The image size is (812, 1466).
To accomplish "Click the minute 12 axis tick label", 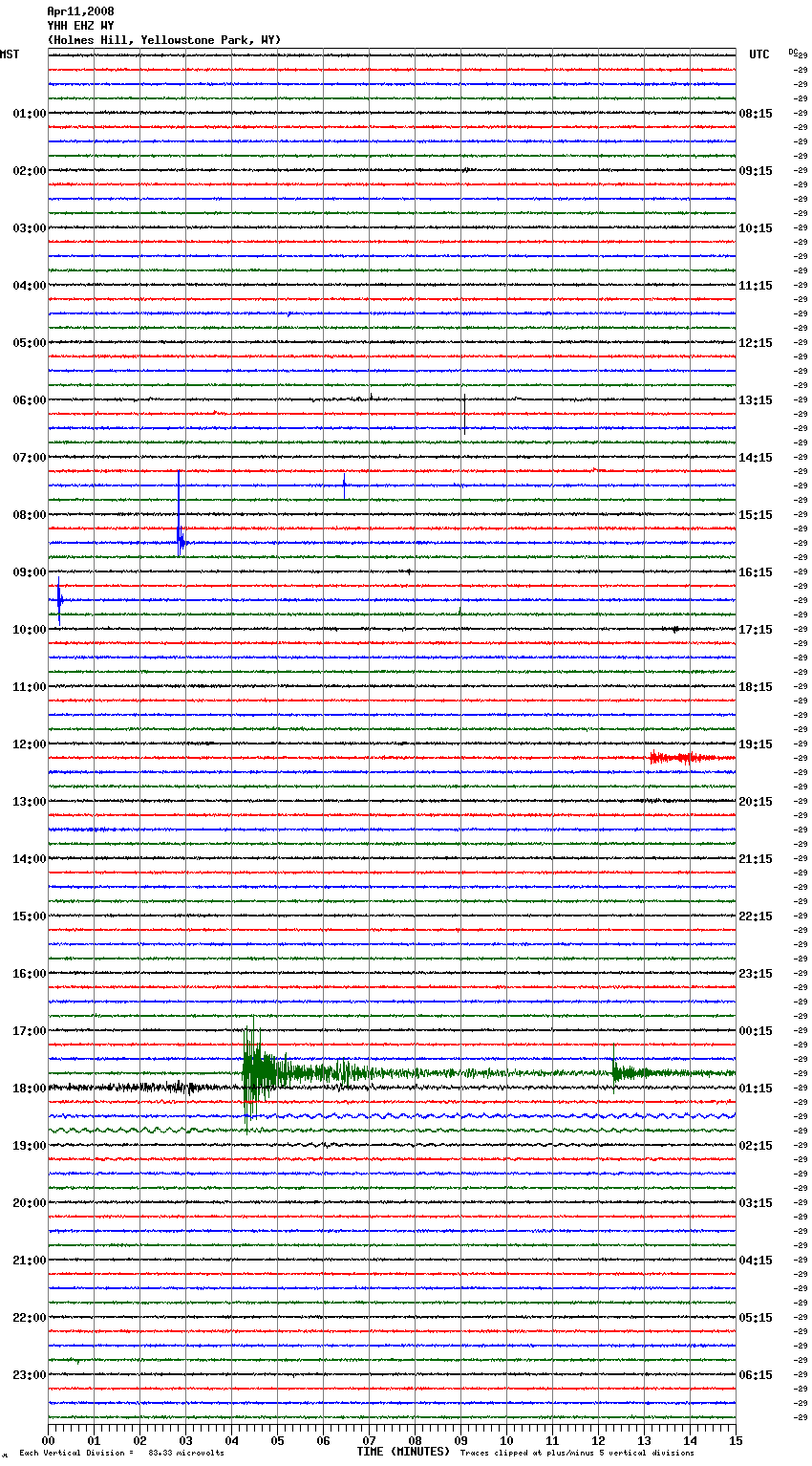I will click(x=598, y=1441).
